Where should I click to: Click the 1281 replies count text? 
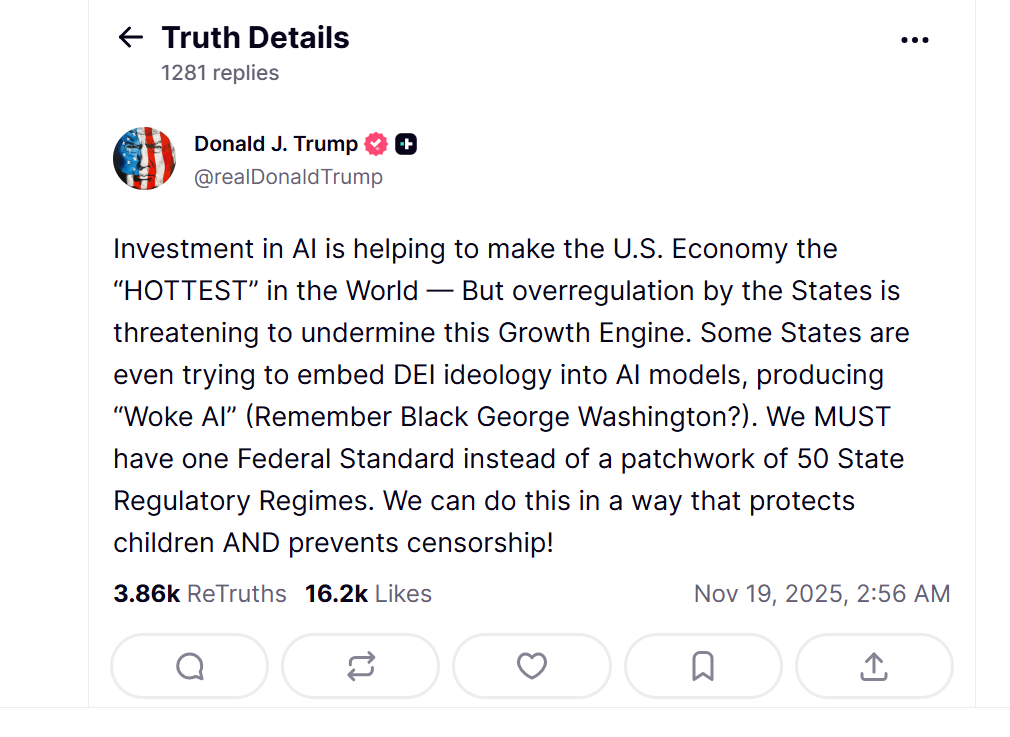coord(220,73)
